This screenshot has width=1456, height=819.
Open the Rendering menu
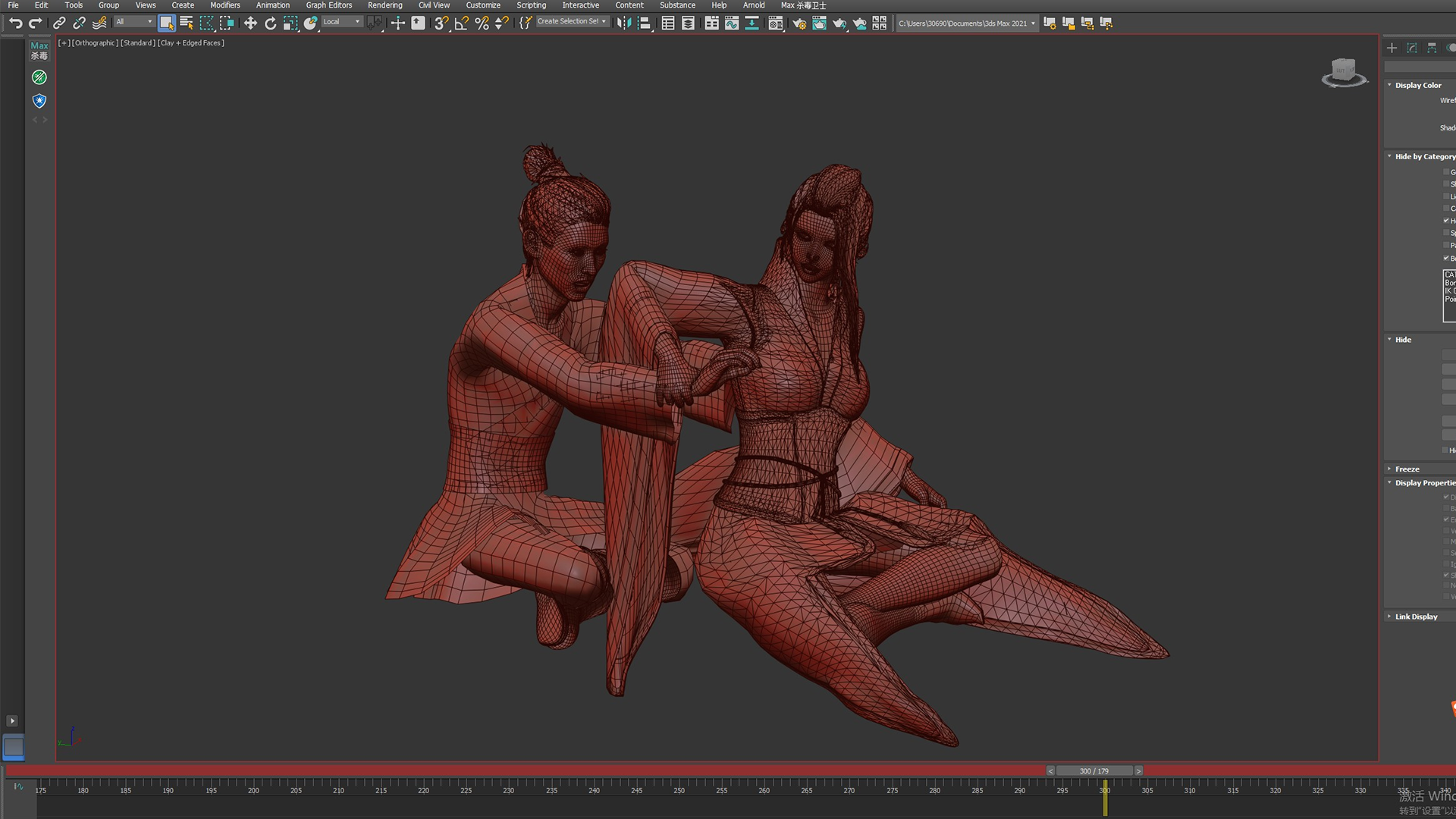coord(385,5)
